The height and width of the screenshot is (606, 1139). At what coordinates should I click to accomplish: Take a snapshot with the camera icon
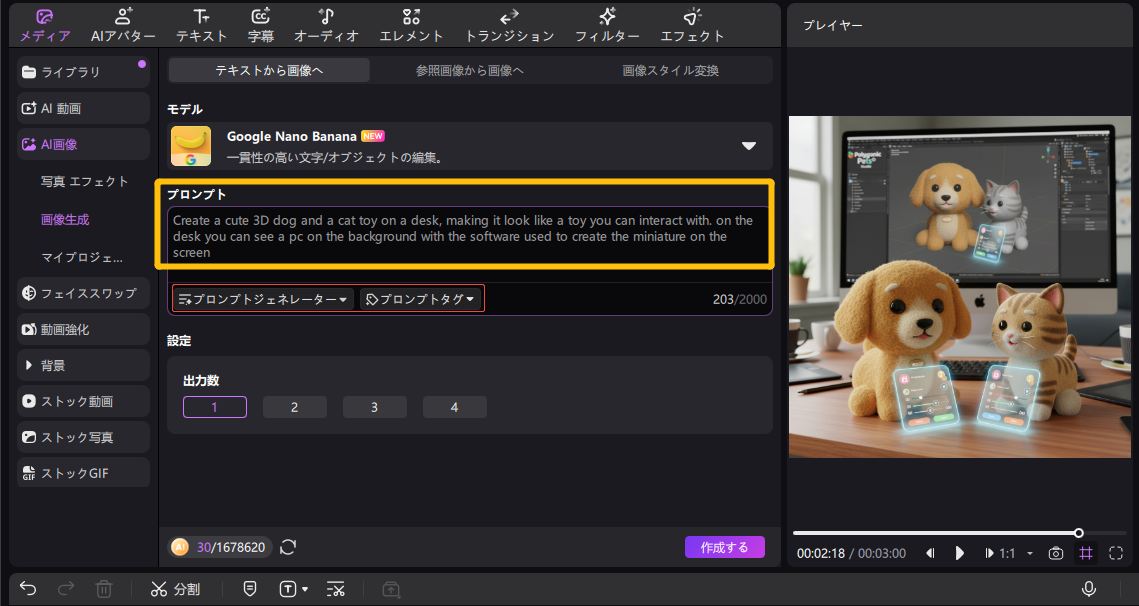coord(1056,553)
